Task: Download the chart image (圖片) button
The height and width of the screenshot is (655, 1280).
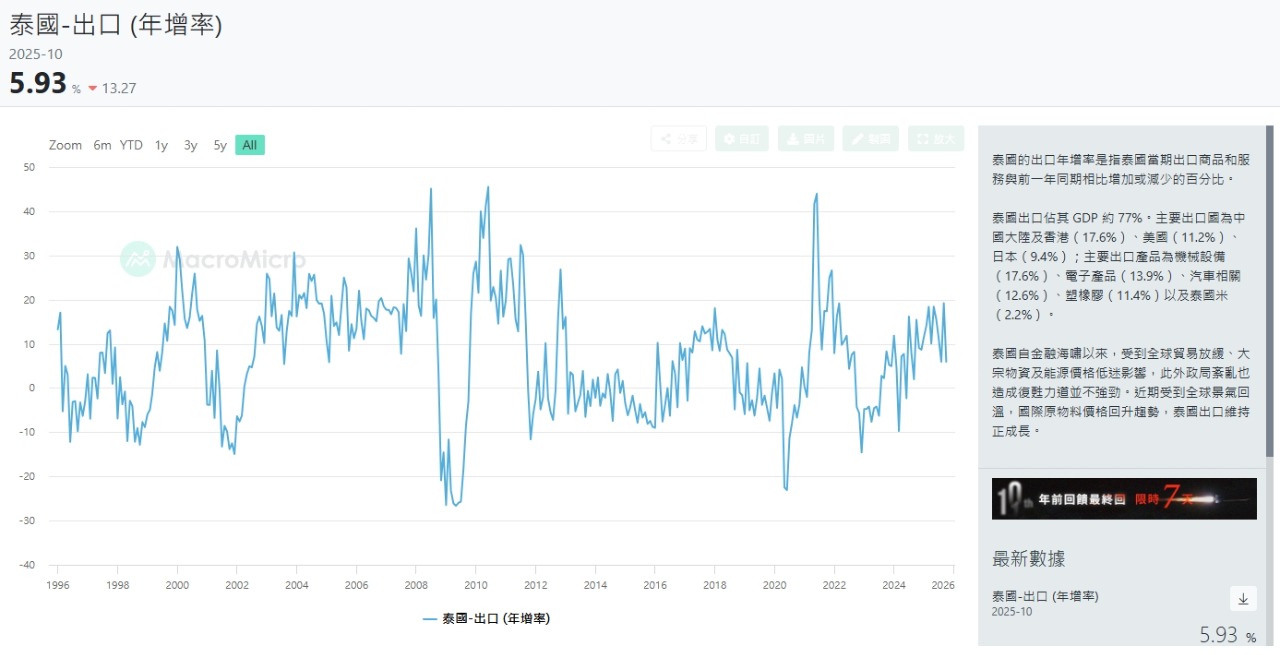Action: click(806, 139)
